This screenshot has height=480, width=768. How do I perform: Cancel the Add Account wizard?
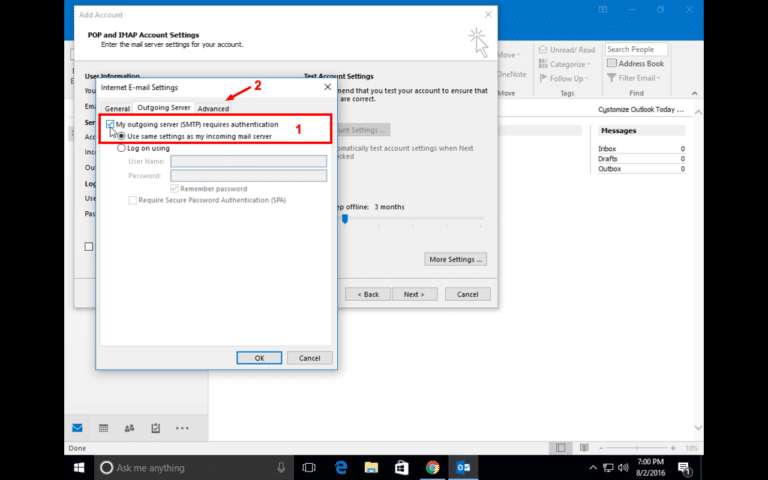(x=468, y=294)
